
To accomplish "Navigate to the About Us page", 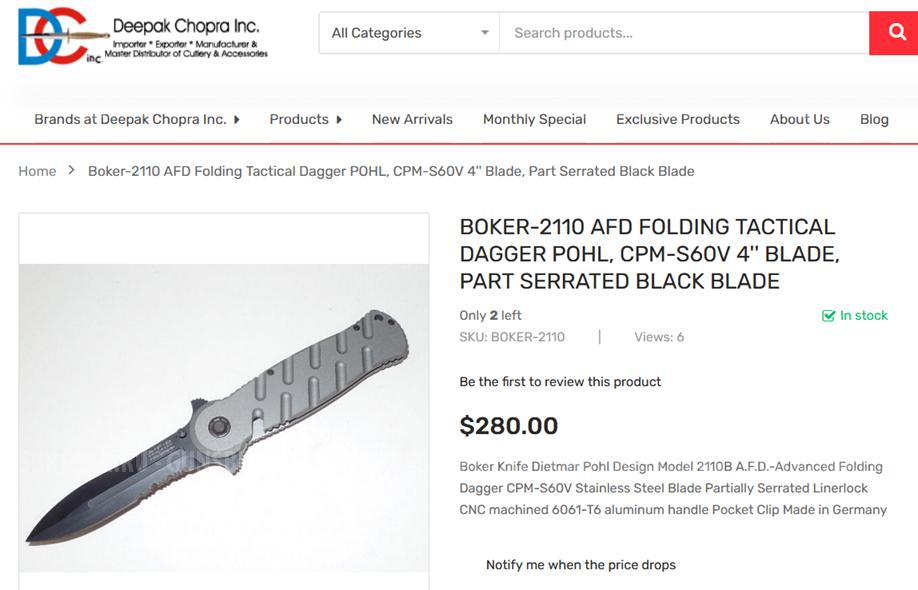I will click(x=799, y=119).
